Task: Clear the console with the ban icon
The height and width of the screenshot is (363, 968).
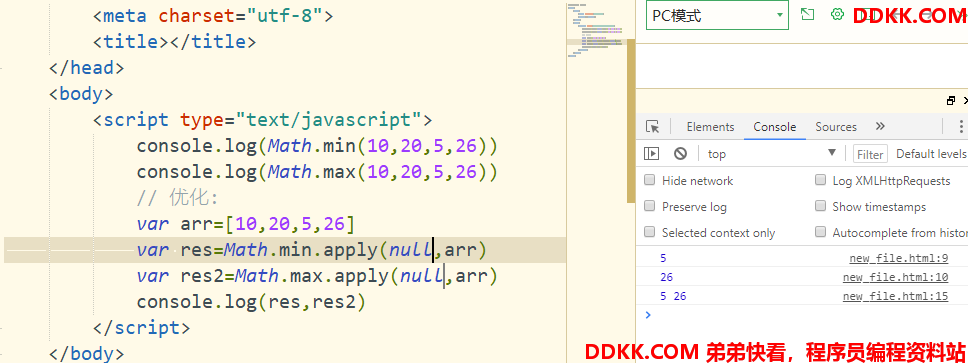Action: click(680, 154)
